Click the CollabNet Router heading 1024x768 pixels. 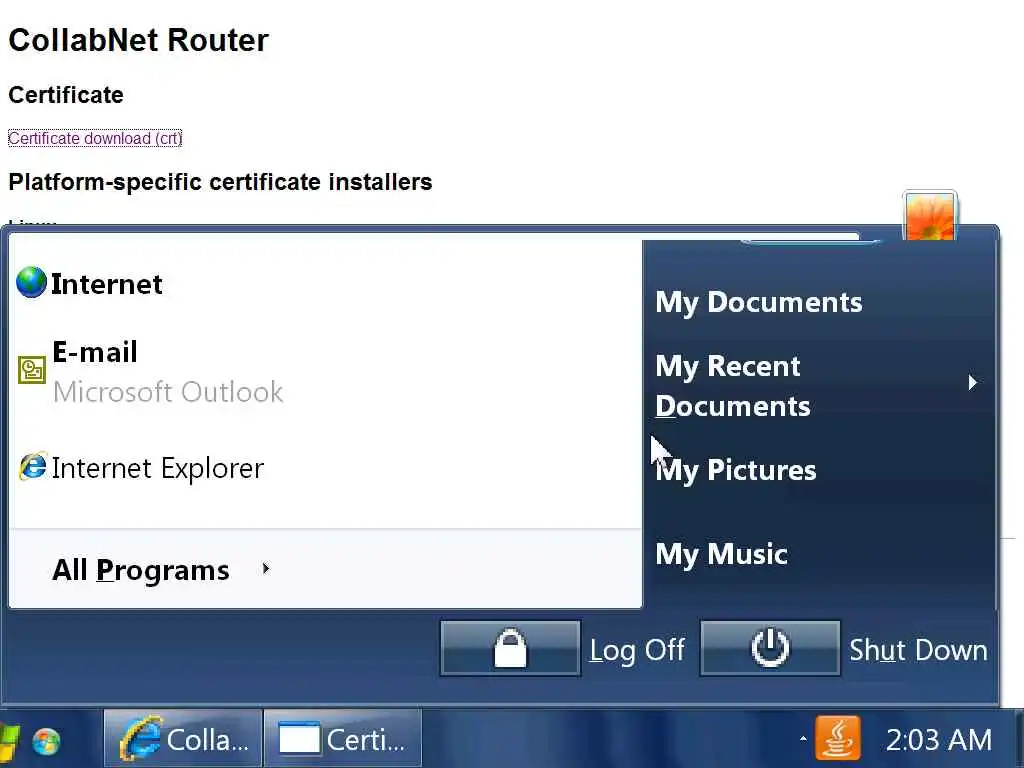click(x=138, y=40)
